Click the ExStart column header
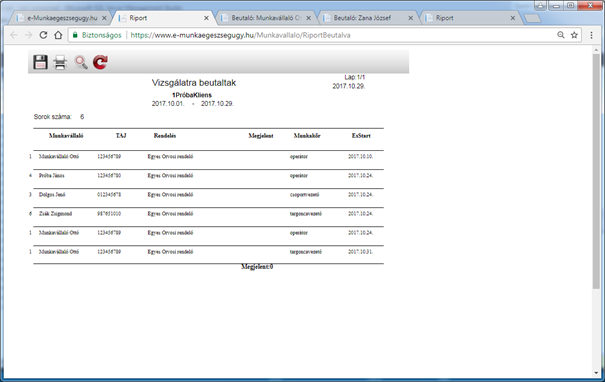Viewport: 605px width, 382px height. pos(361,136)
